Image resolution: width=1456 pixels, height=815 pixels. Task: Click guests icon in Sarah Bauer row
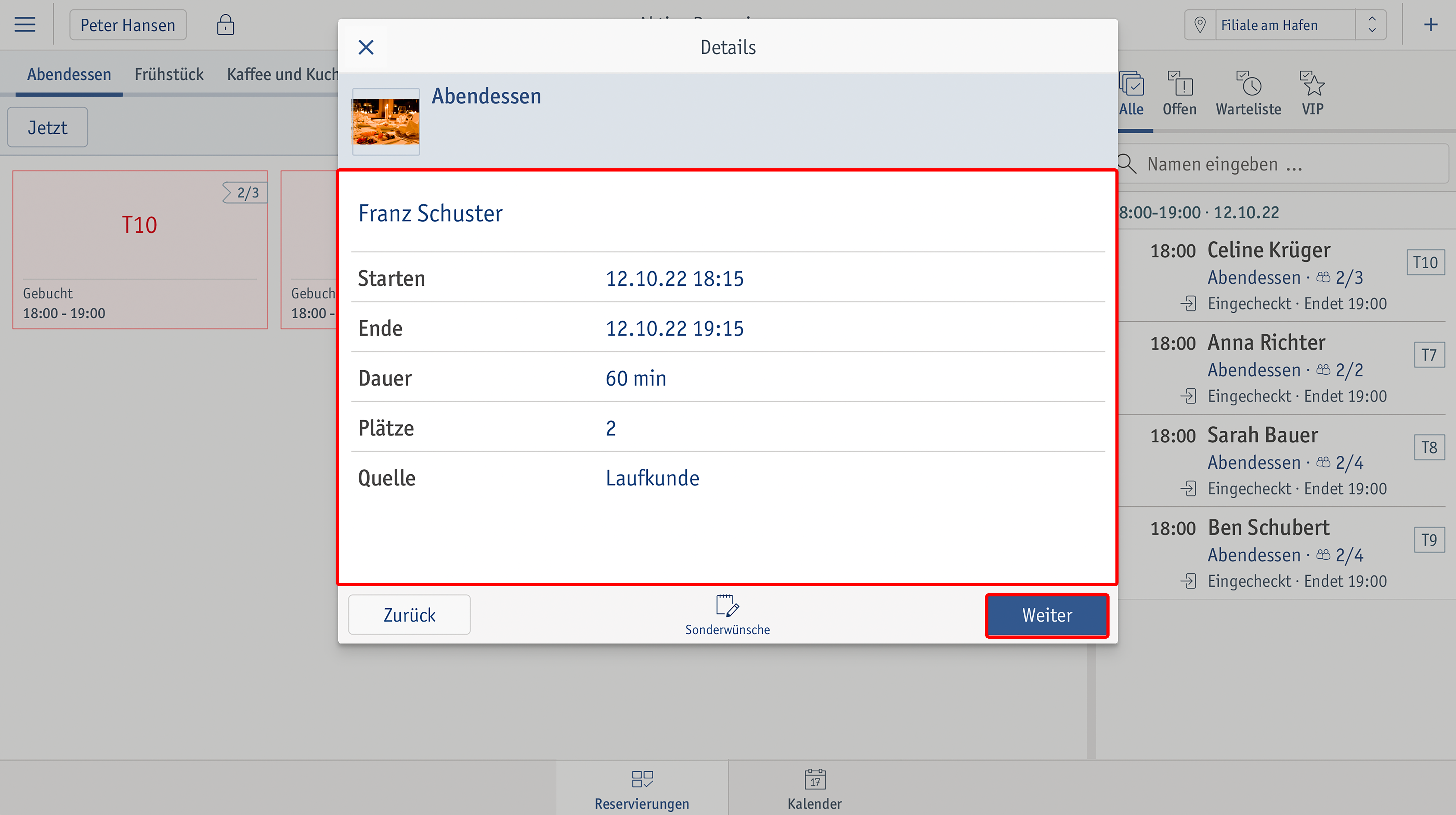(1323, 462)
